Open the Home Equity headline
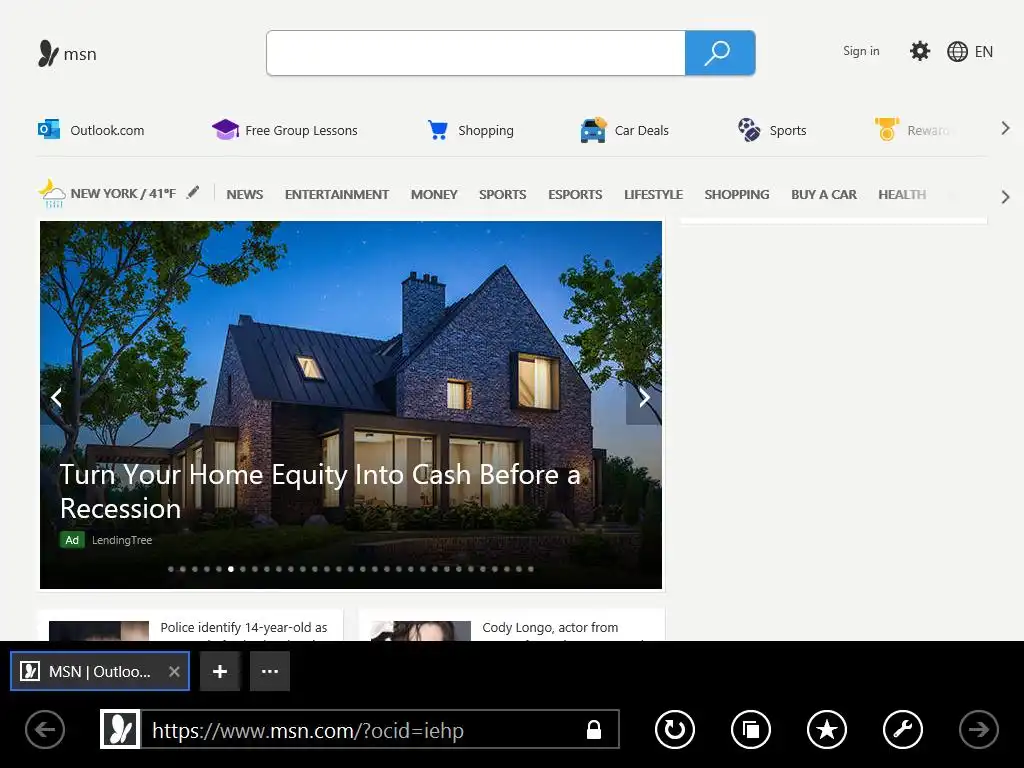 [320, 491]
